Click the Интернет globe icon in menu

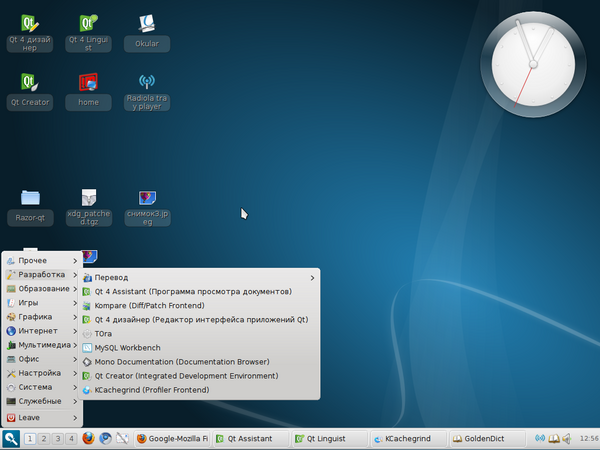pos(11,331)
